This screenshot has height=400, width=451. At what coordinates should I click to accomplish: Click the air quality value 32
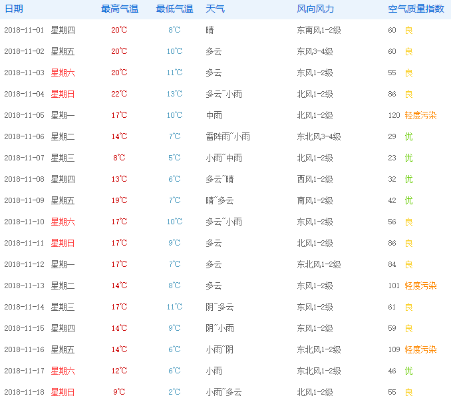pyautogui.click(x=392, y=179)
